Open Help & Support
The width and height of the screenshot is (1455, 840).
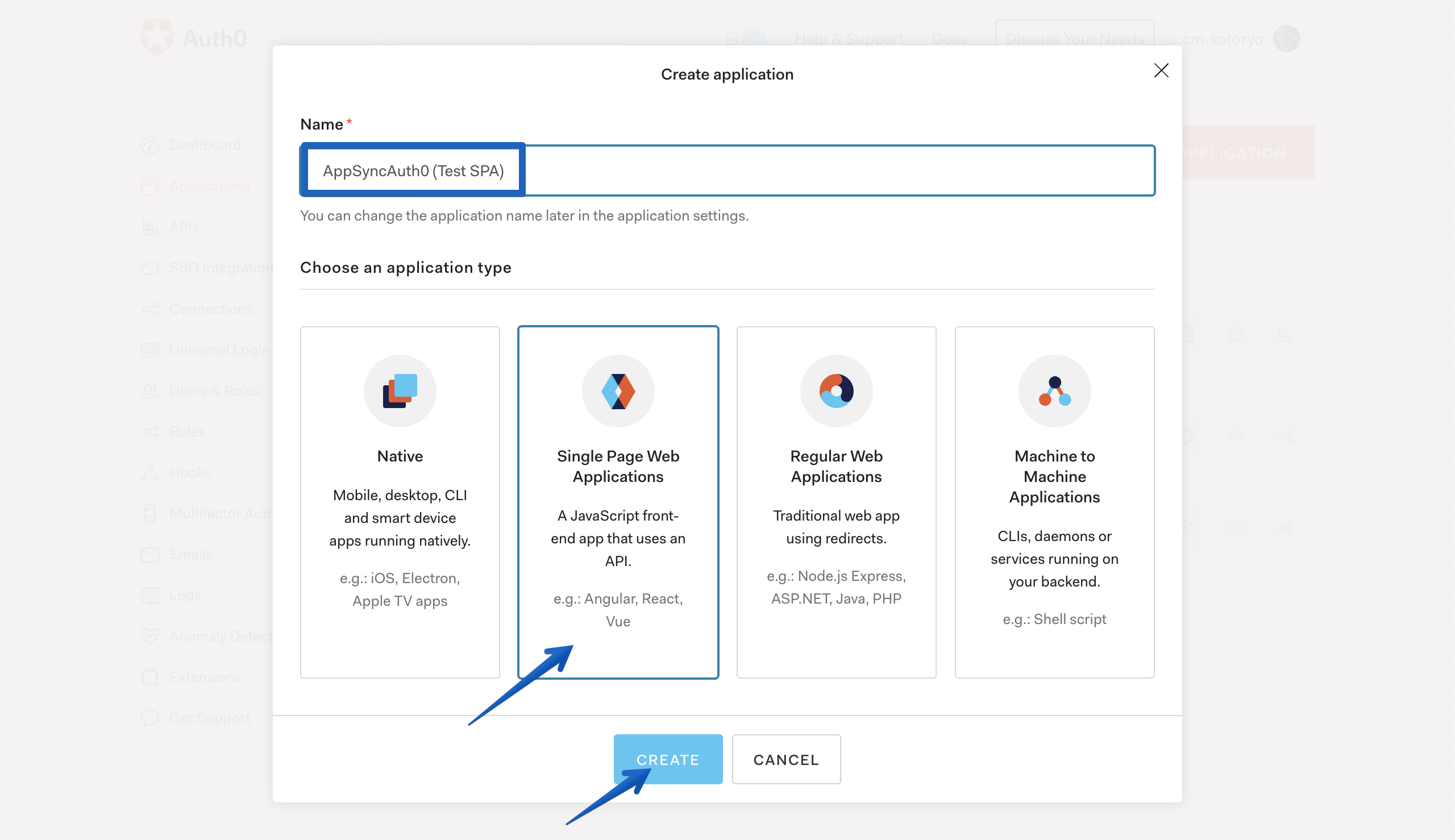click(x=849, y=39)
